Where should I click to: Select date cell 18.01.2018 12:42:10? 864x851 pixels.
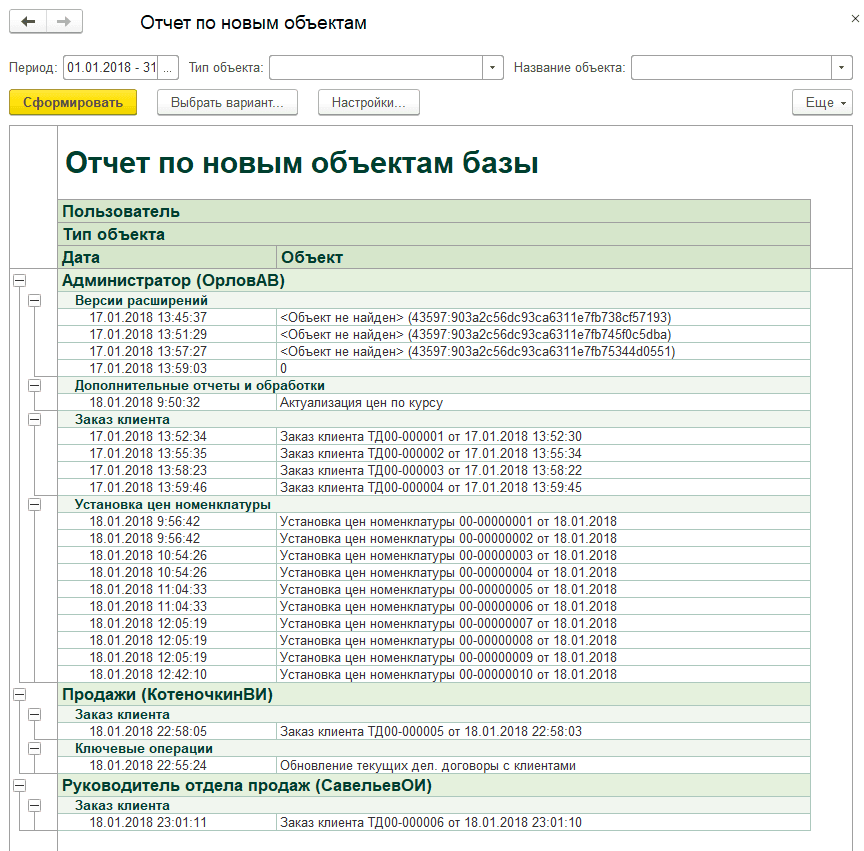coord(167,674)
